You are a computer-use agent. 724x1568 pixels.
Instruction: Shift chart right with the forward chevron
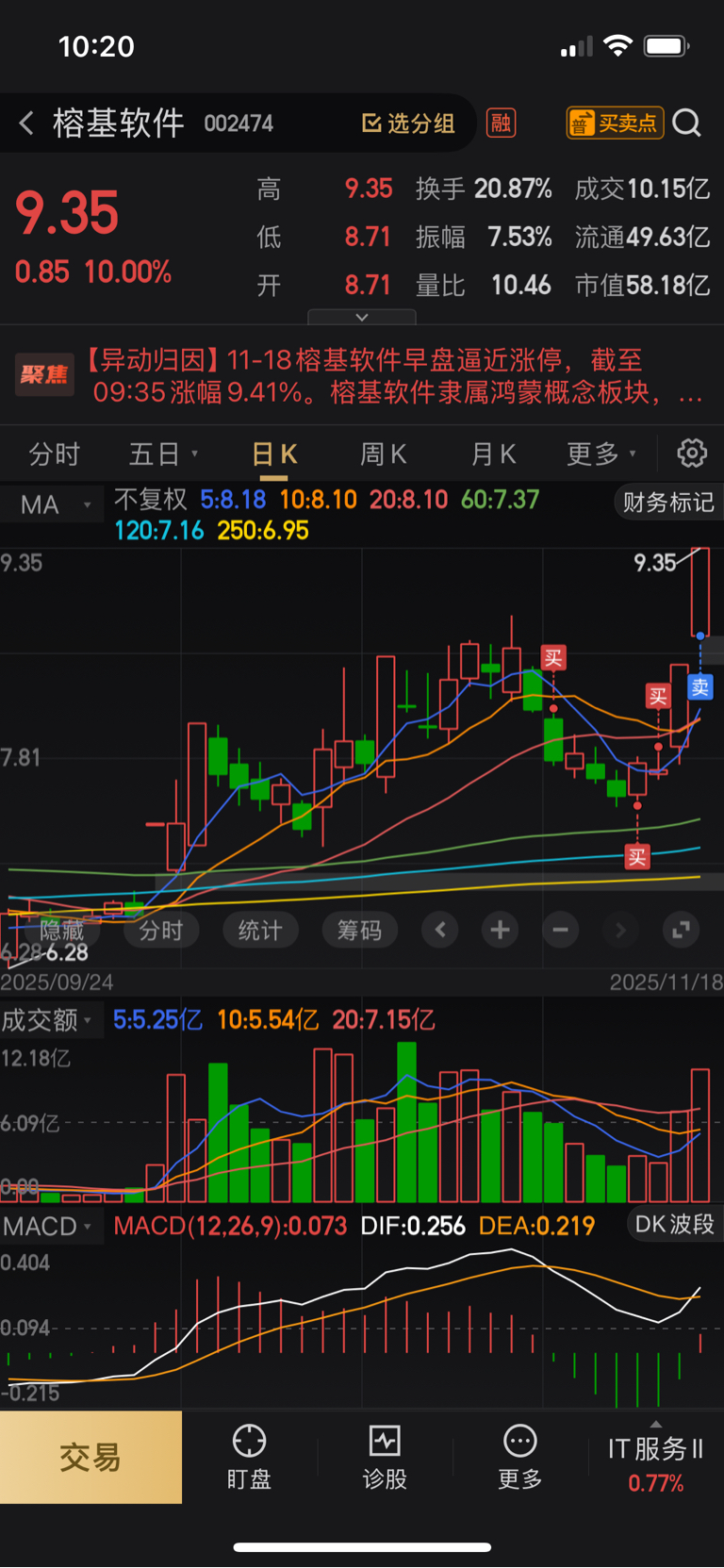pos(620,931)
